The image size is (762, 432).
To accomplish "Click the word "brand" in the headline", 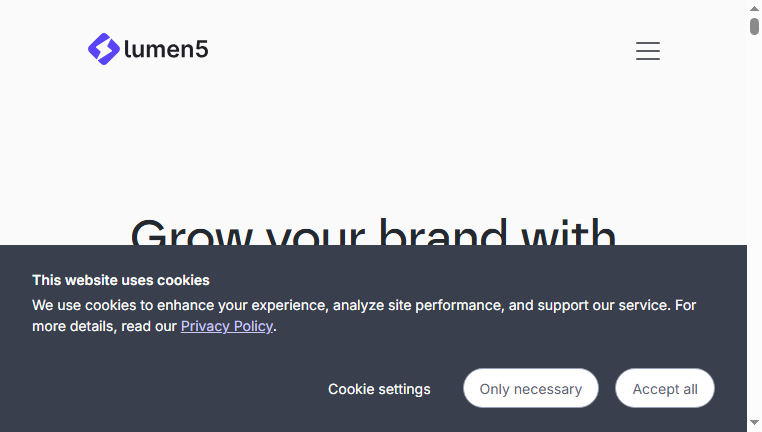I will coord(443,232).
